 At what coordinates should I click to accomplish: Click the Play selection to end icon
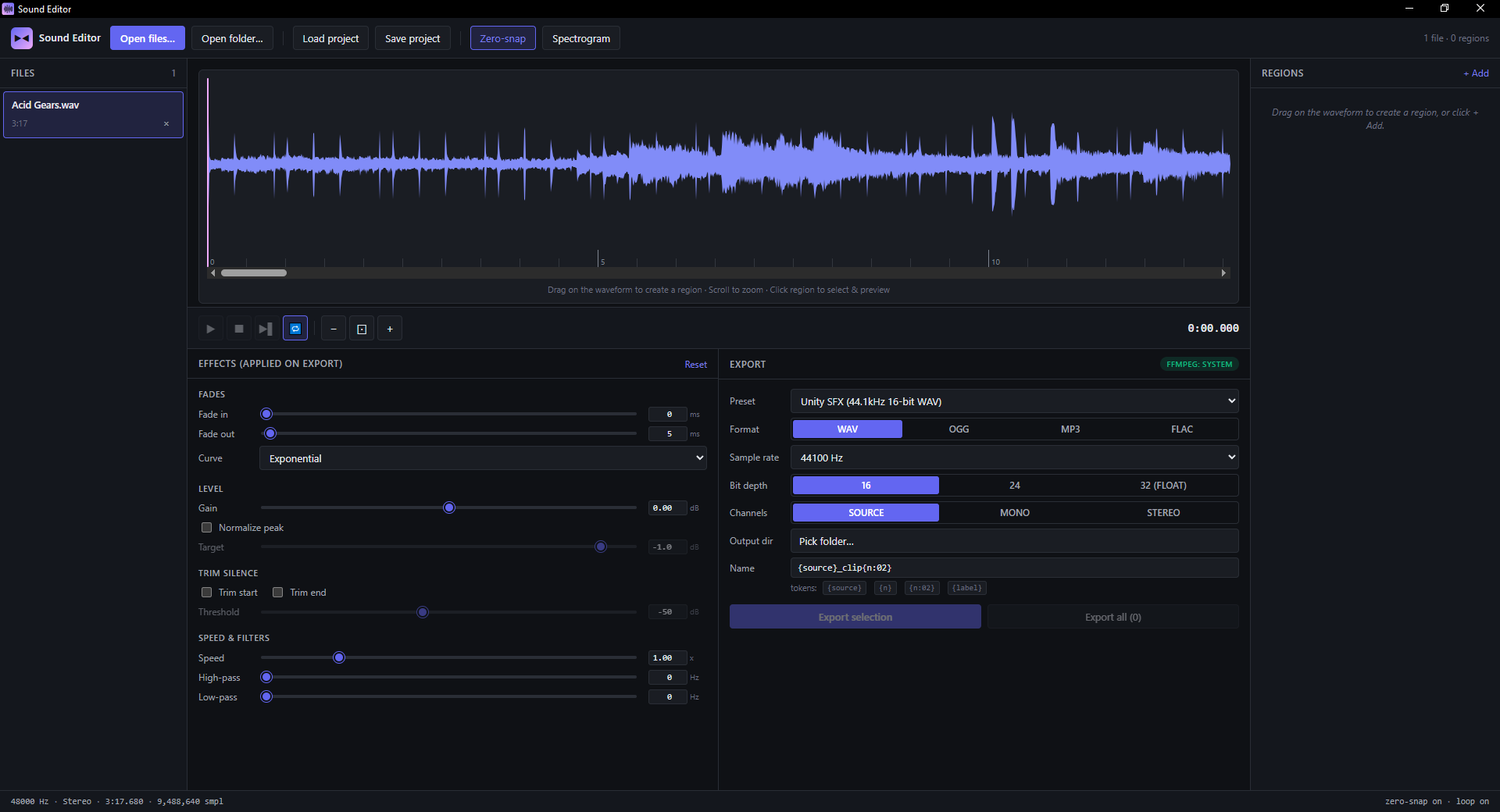coord(266,329)
